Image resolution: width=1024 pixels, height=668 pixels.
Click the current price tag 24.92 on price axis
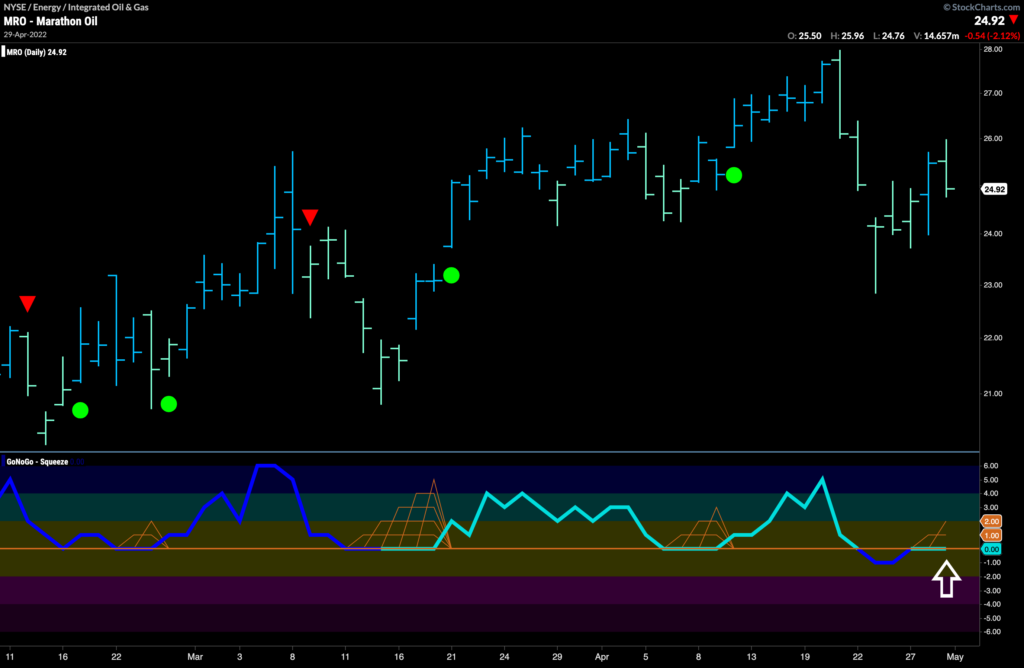[995, 189]
